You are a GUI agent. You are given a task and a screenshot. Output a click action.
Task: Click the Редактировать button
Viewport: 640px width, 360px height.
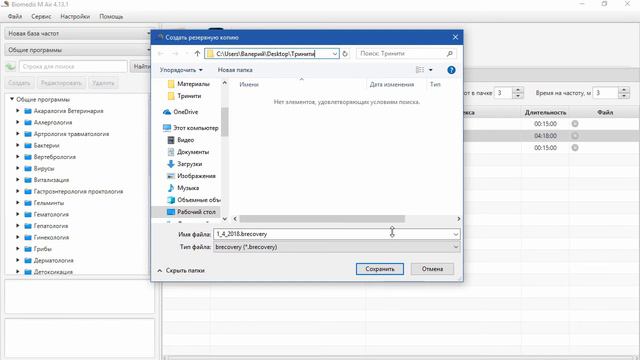pyautogui.click(x=61, y=83)
